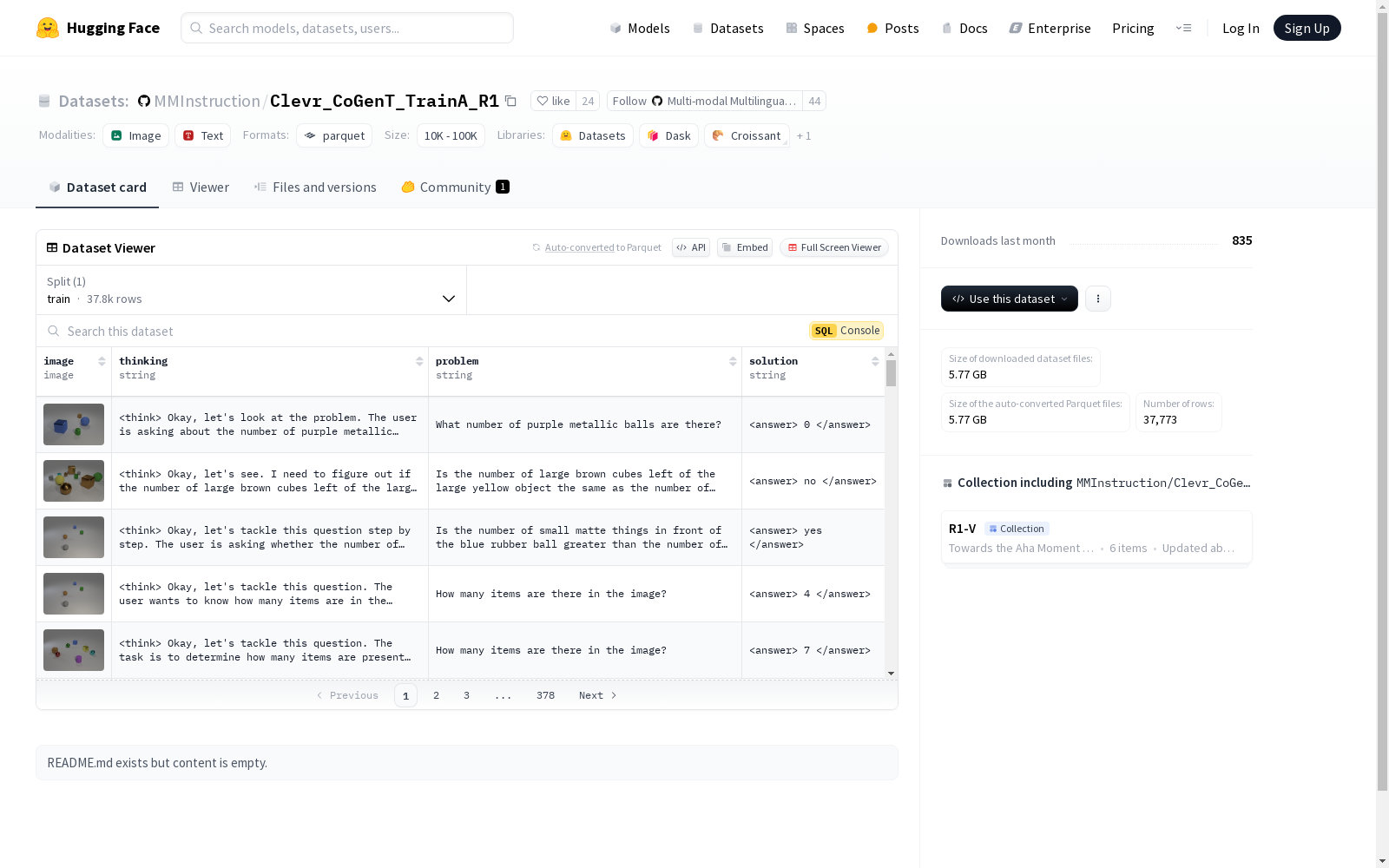Open the Auto-converted to Parquet link
This screenshot has height=868, width=1389.
click(579, 247)
